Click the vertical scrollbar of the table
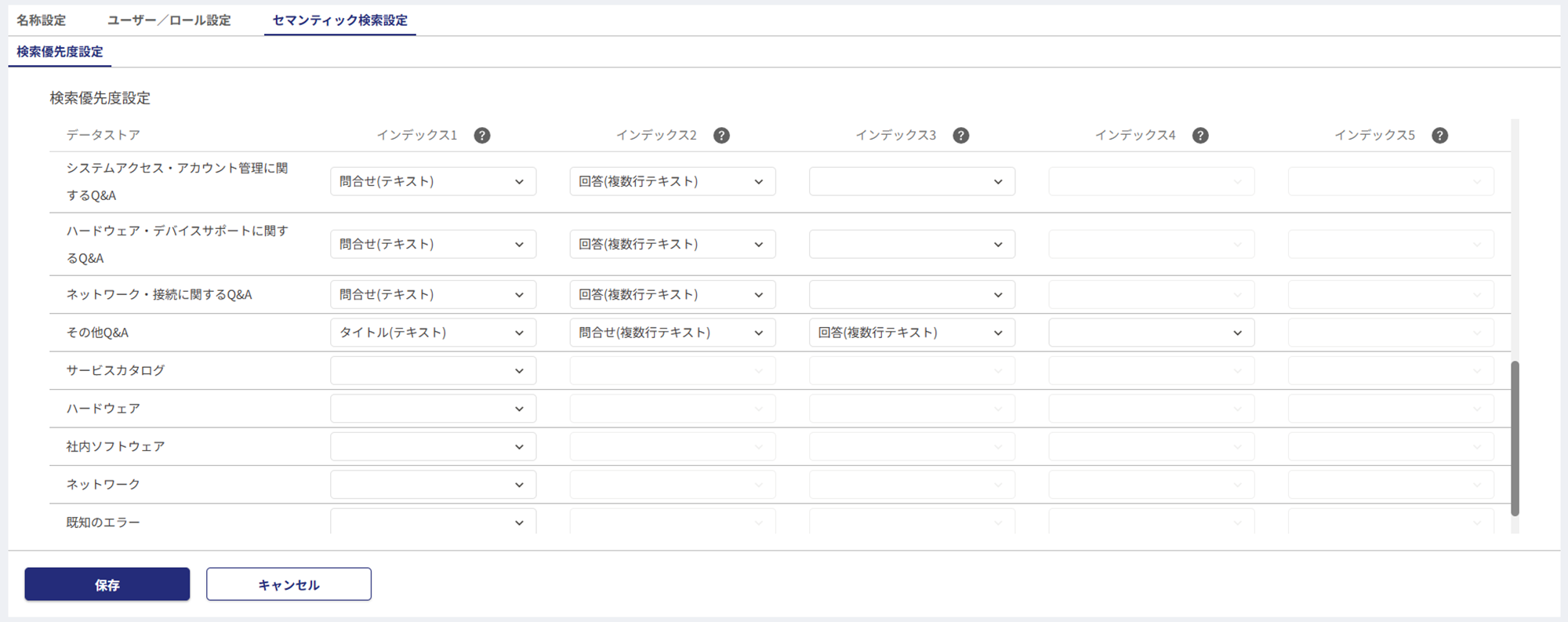The image size is (1568, 622). (1515, 438)
